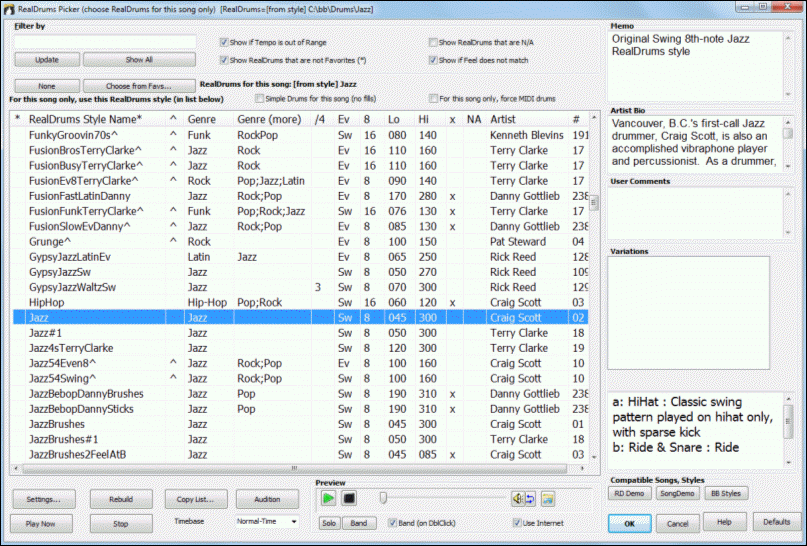Toggle Show if Feel does not match
The width and height of the screenshot is (807, 546).
pyautogui.click(x=433, y=60)
